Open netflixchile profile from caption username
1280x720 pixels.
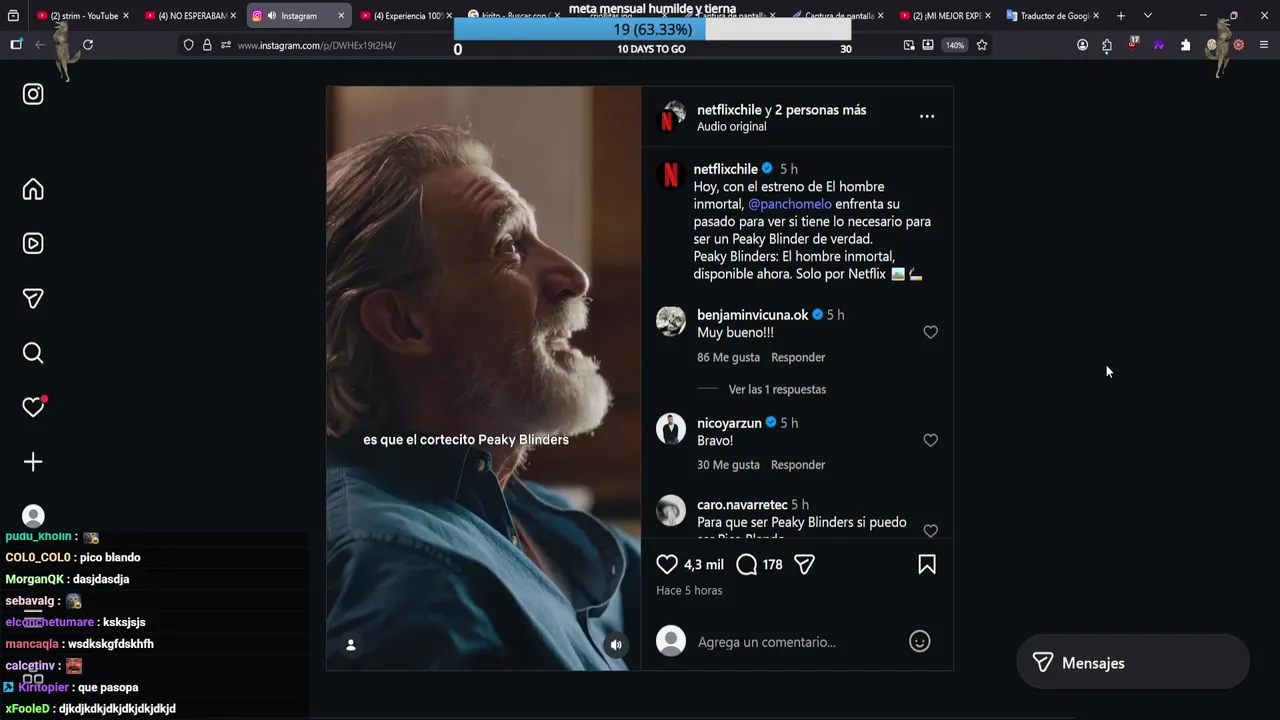[725, 169]
